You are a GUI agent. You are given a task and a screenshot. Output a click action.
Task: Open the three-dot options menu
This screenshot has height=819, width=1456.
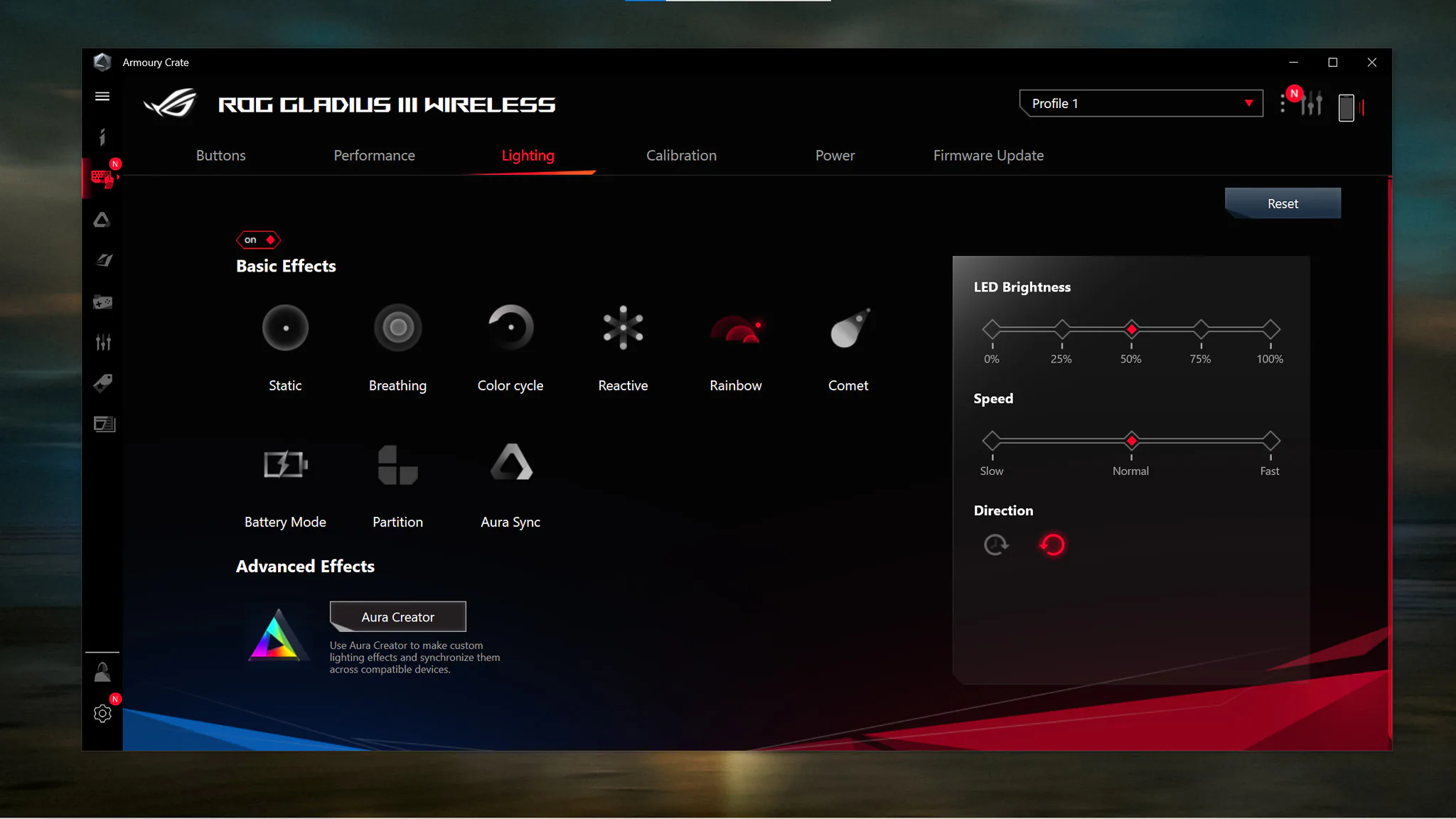1283,104
